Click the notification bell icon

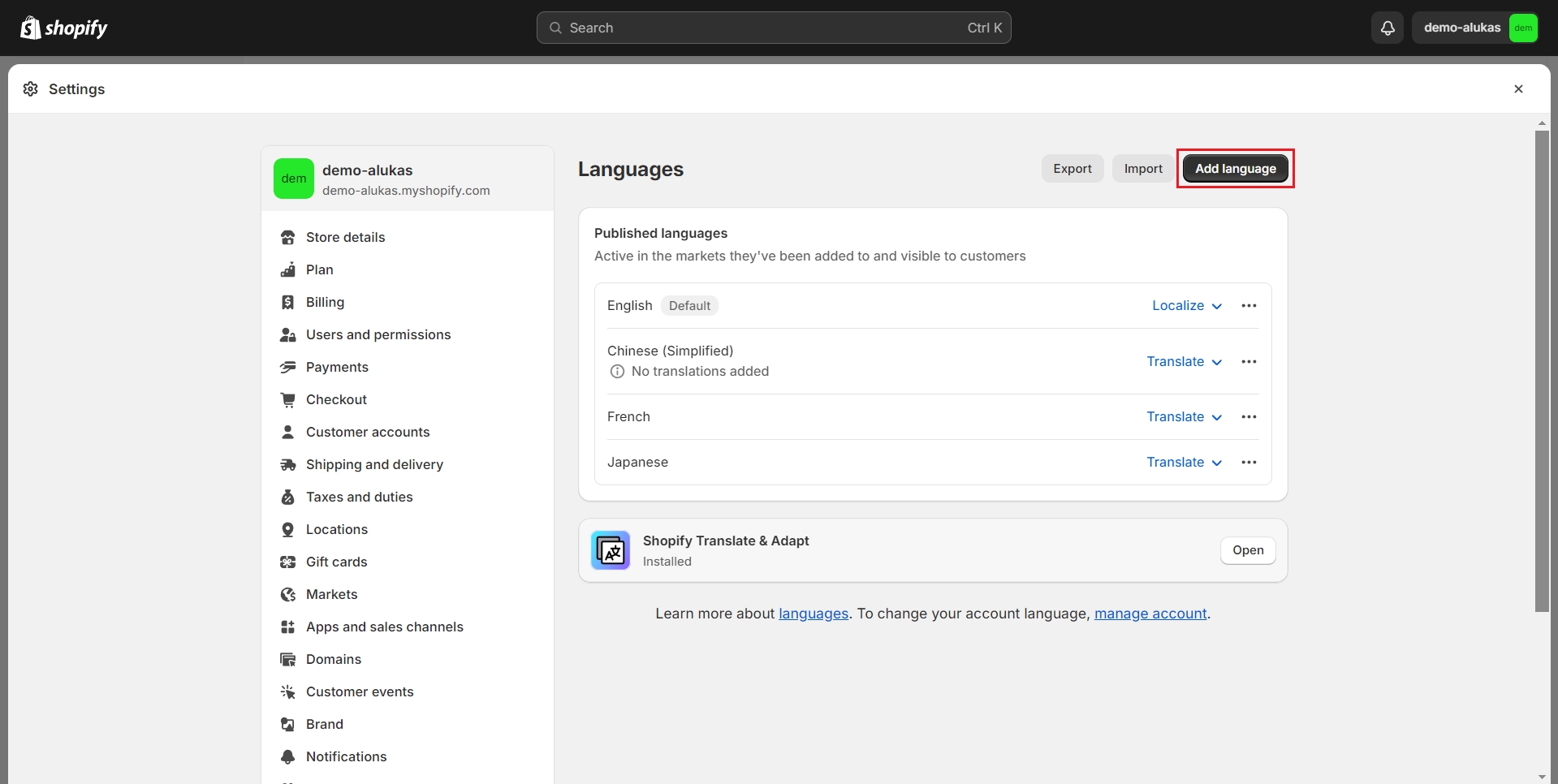pyautogui.click(x=1388, y=28)
